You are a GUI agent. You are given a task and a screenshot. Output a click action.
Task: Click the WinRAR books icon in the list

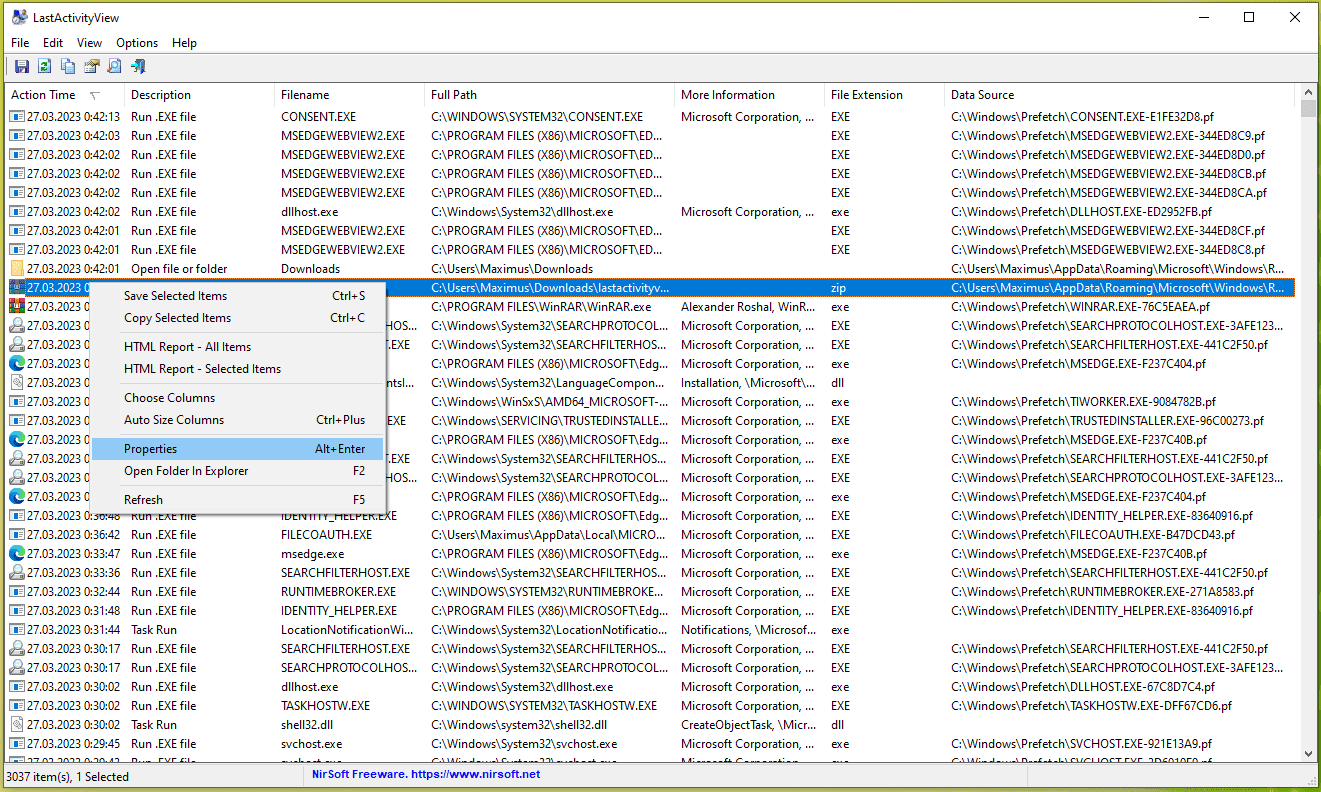click(17, 307)
